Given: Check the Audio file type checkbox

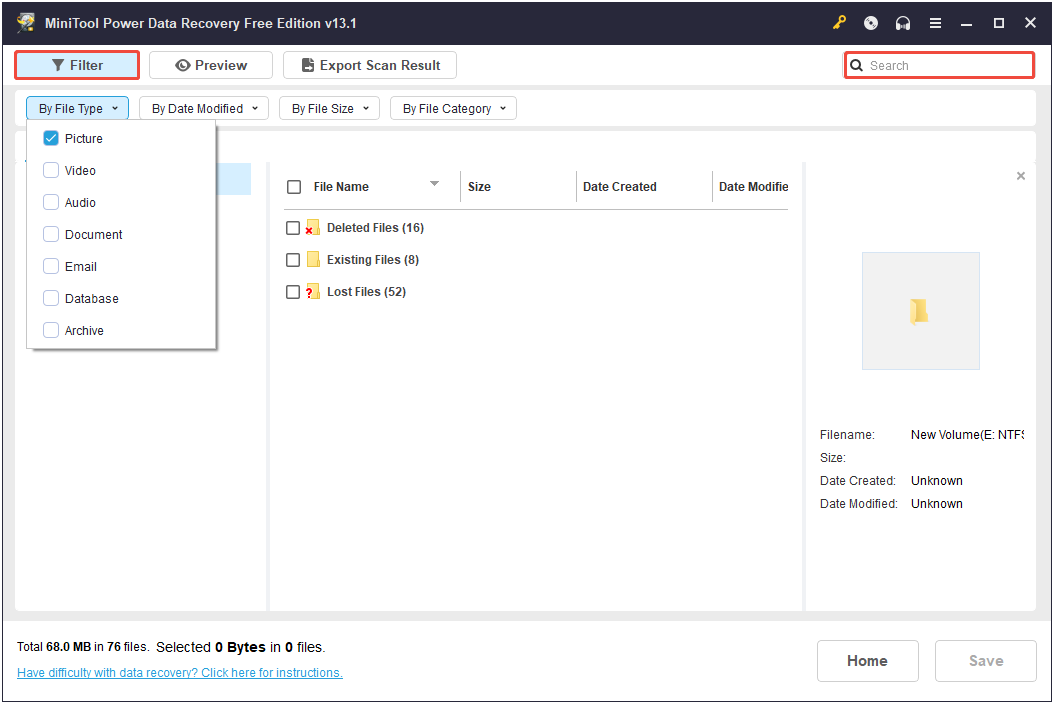Looking at the screenshot, I should [x=51, y=202].
